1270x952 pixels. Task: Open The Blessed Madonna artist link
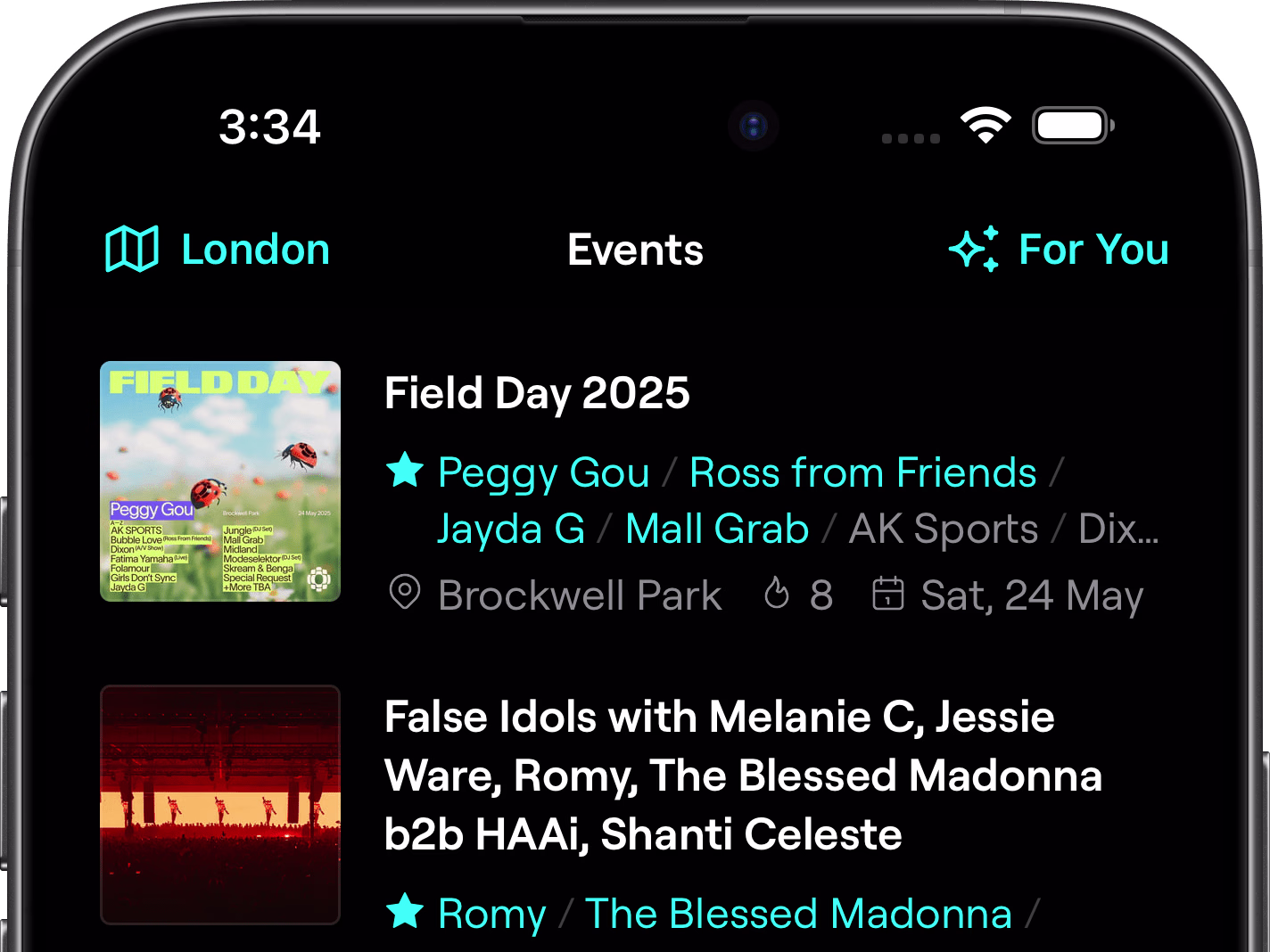coord(797,914)
